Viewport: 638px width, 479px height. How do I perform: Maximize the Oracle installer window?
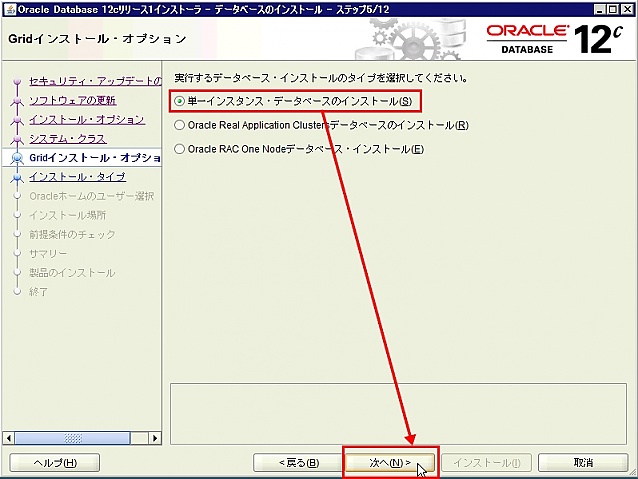(x=613, y=9)
